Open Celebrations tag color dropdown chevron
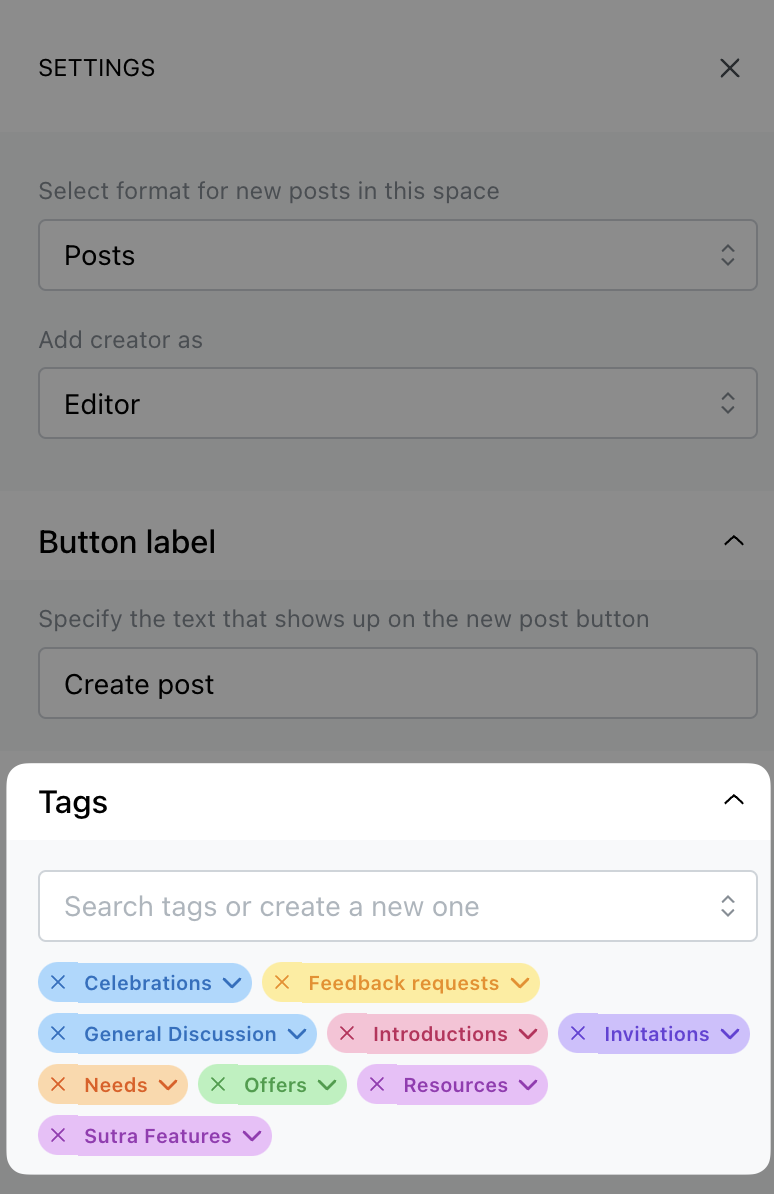The height and width of the screenshot is (1194, 774). click(232, 983)
